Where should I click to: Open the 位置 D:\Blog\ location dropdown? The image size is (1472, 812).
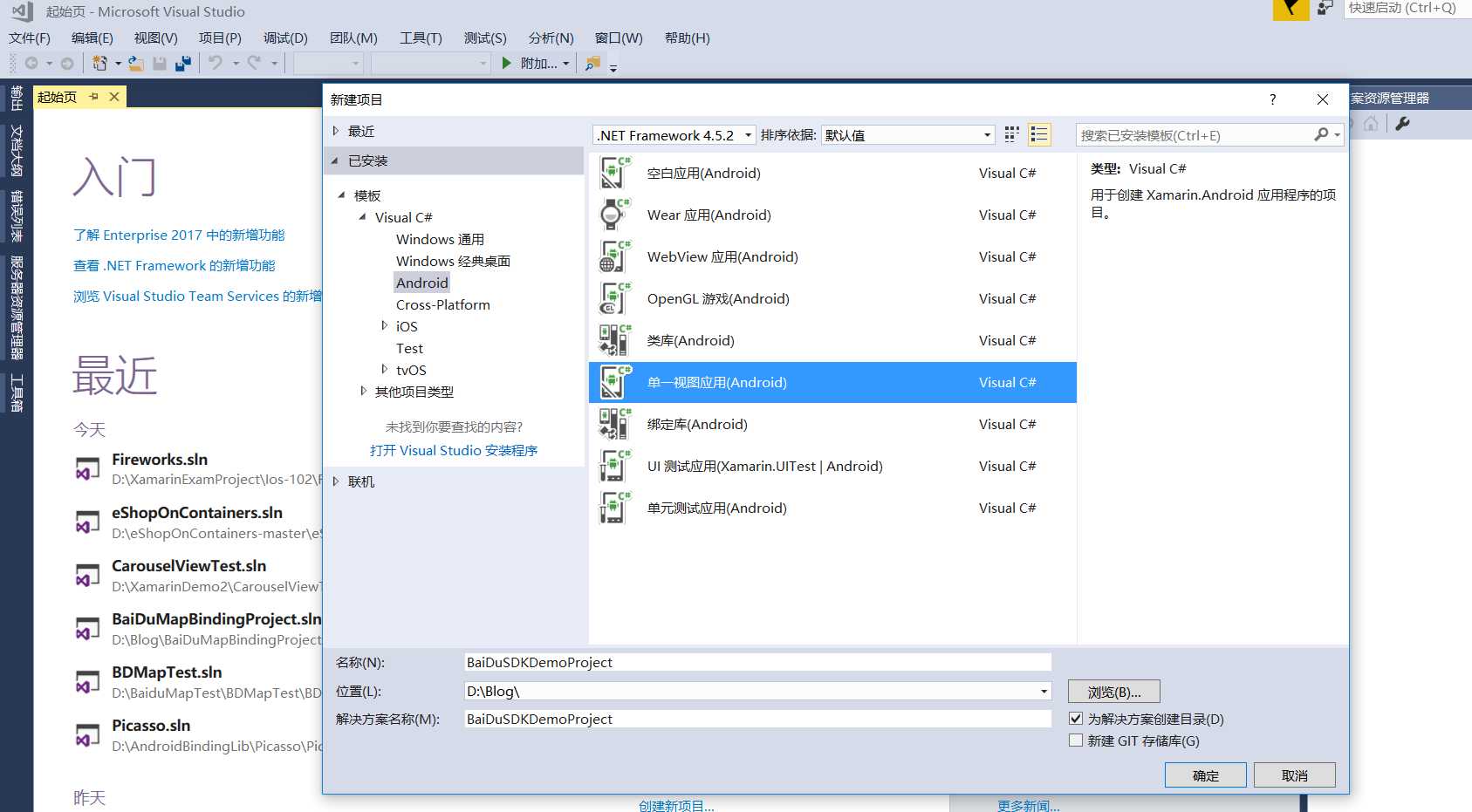pyautogui.click(x=1044, y=692)
